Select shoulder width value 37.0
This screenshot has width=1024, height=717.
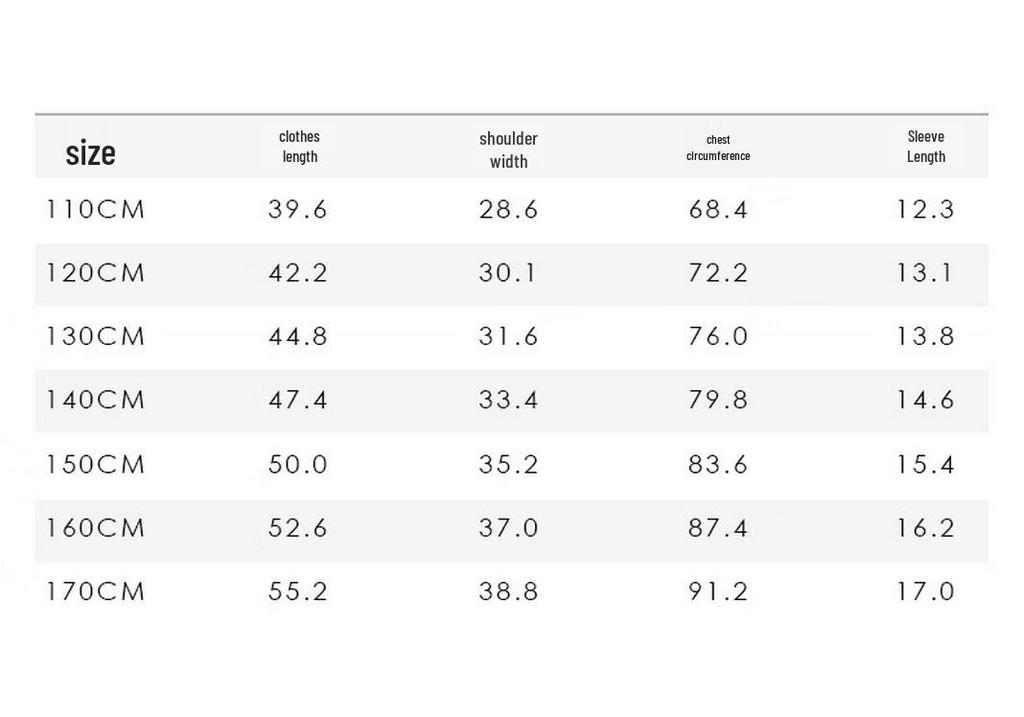click(509, 528)
